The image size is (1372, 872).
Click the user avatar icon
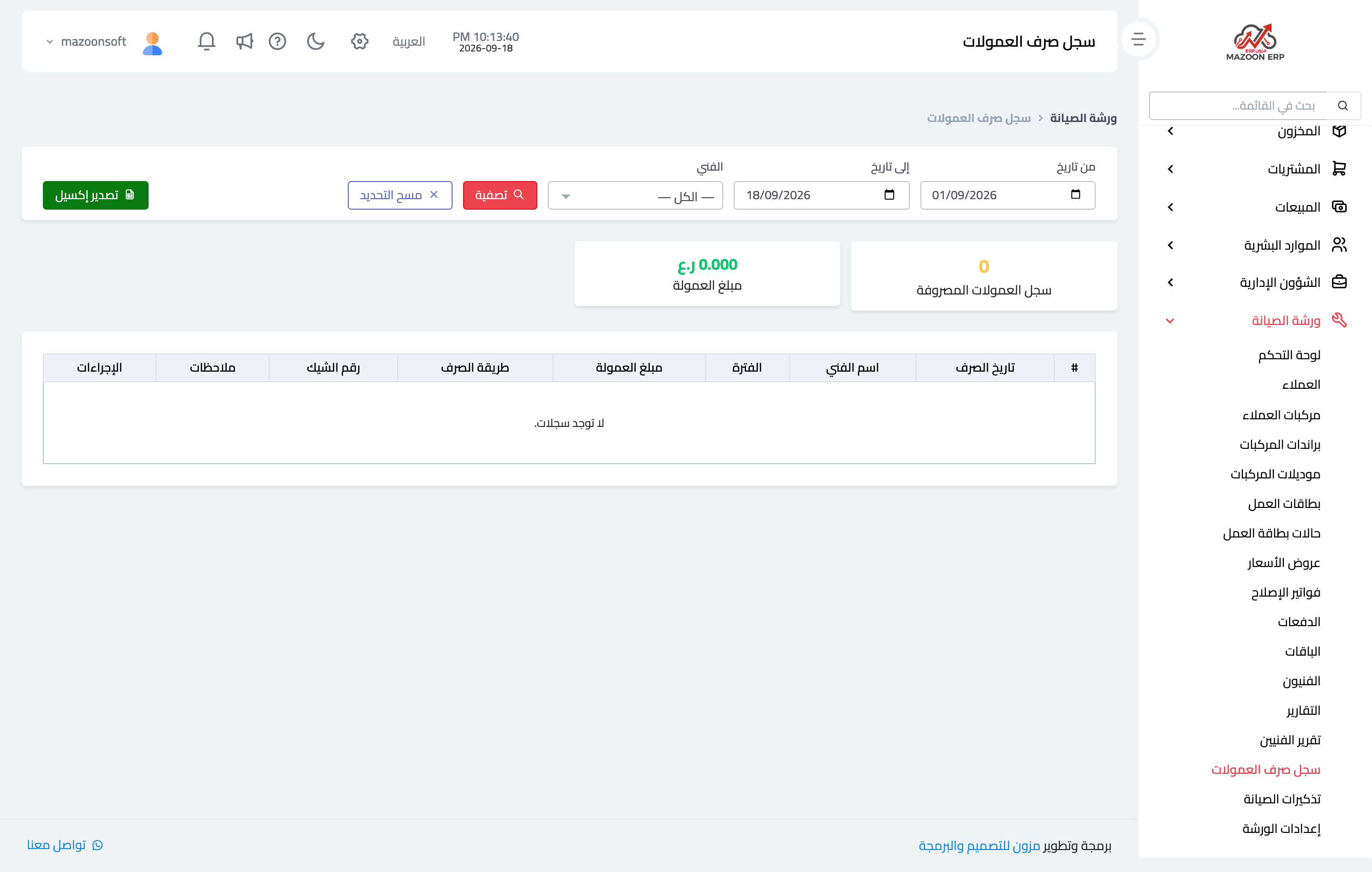point(152,43)
